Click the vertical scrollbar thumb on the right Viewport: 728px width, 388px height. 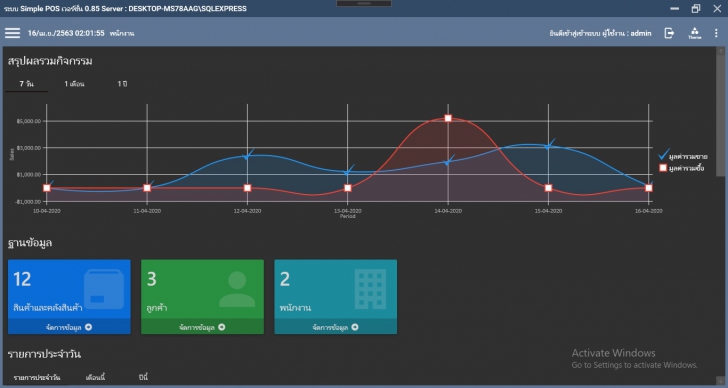click(721, 115)
